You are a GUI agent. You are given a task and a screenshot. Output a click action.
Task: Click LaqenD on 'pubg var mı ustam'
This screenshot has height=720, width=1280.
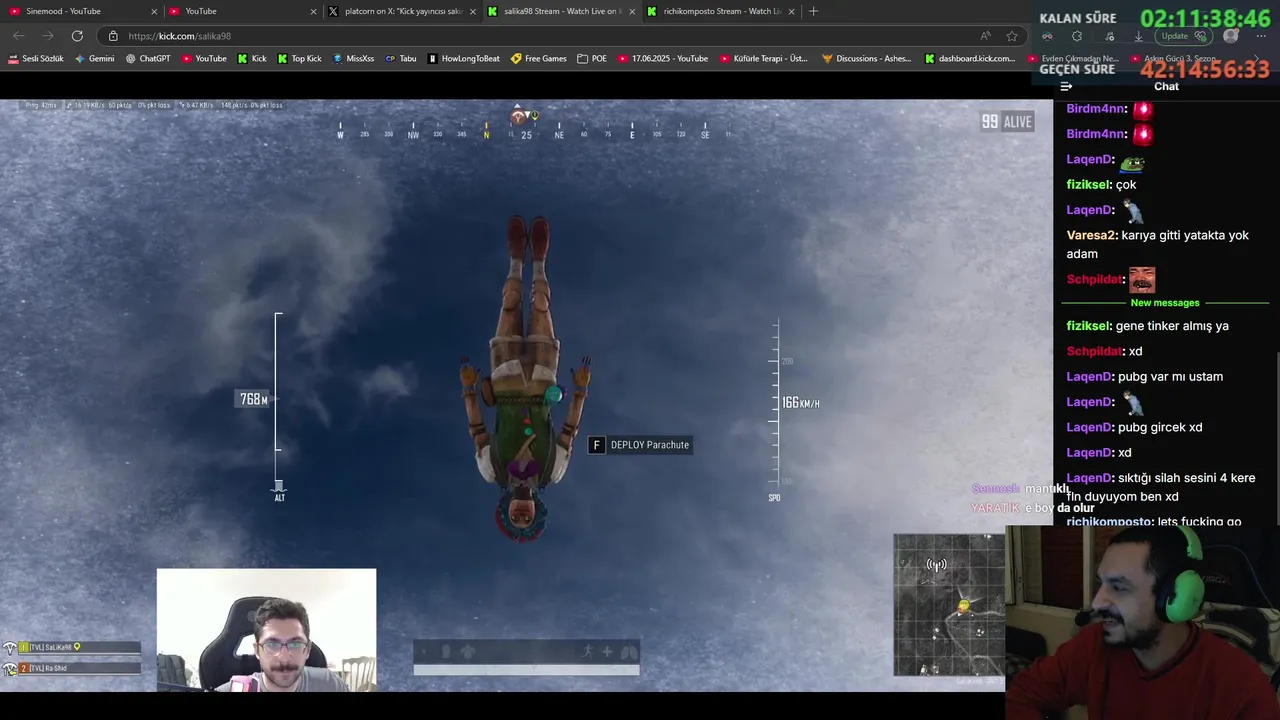(x=1089, y=377)
